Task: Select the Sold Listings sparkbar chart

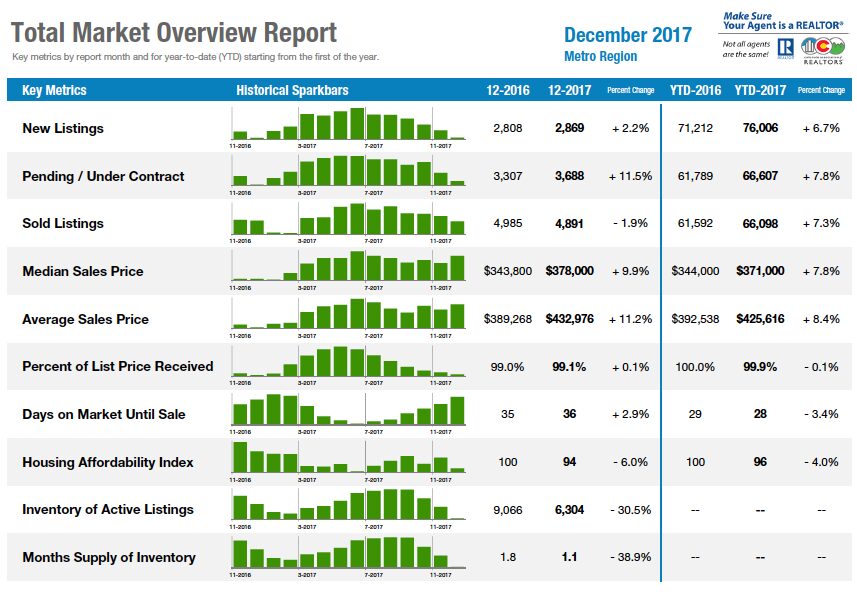Action: [x=348, y=222]
